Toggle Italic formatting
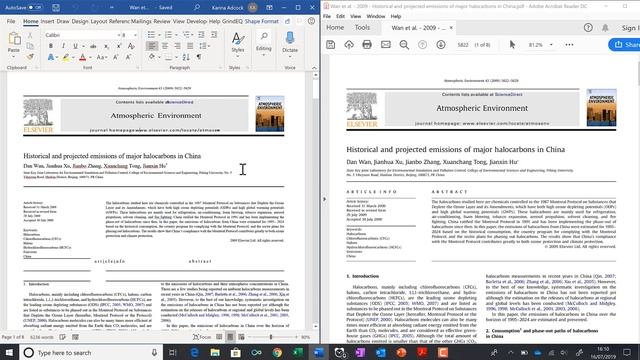 [x=63, y=46]
